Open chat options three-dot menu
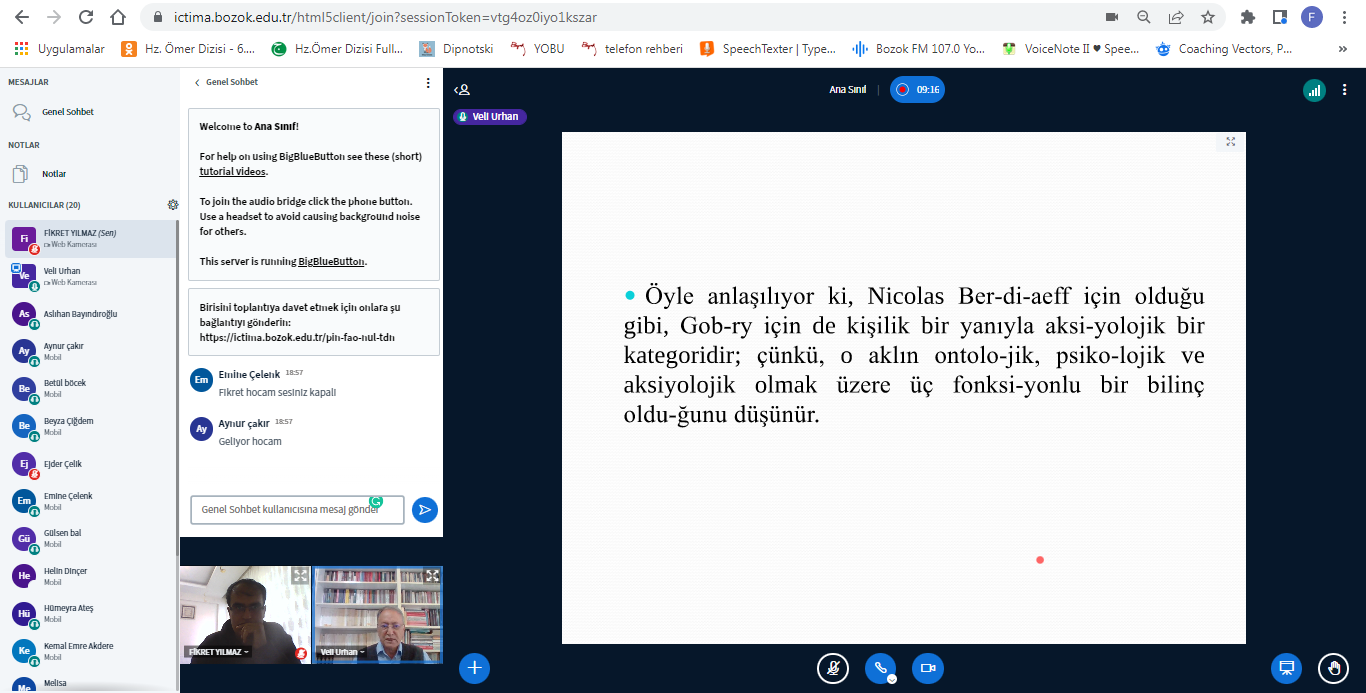 [428, 83]
